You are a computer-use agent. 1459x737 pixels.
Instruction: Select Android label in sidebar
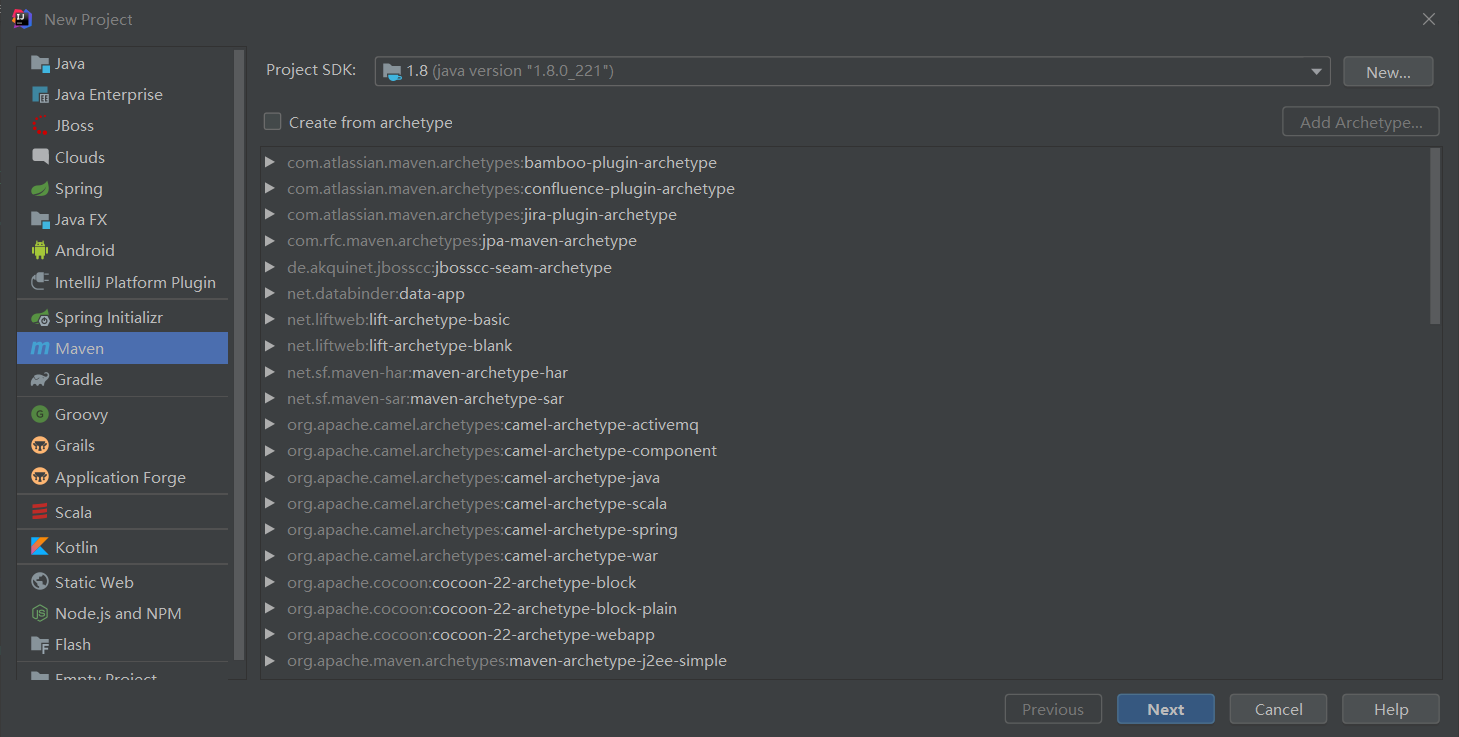pos(85,251)
